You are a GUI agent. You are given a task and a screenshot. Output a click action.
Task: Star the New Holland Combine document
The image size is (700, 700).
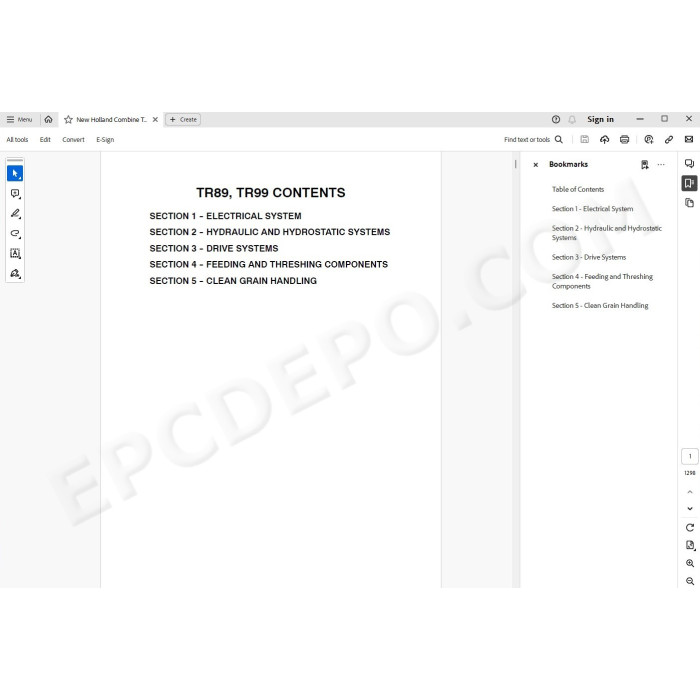click(x=68, y=119)
